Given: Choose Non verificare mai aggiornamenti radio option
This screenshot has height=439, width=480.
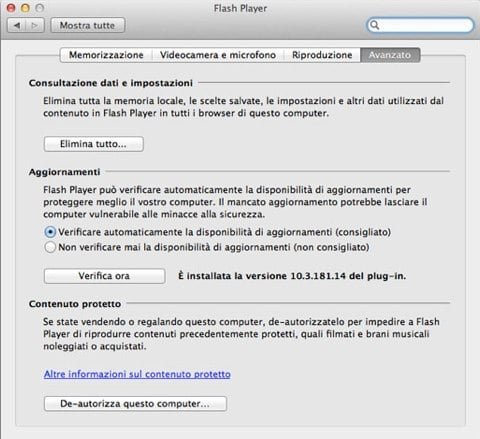Looking at the screenshot, I should click(50, 247).
